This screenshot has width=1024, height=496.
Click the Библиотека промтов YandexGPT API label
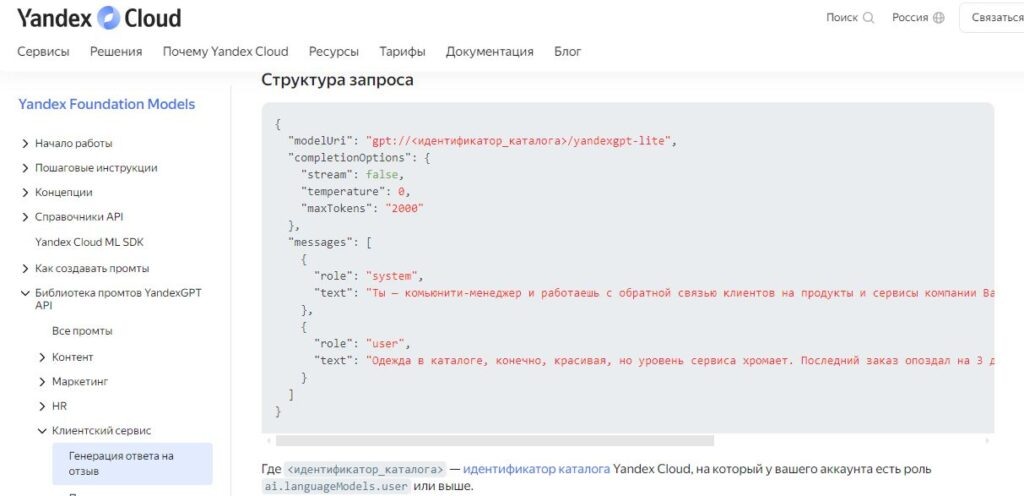pyautogui.click(x=118, y=300)
